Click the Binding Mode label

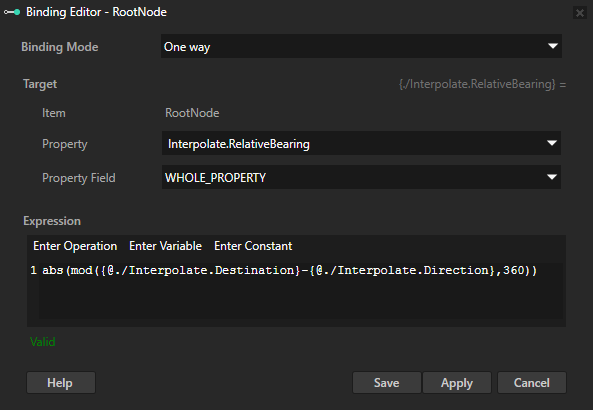click(60, 47)
